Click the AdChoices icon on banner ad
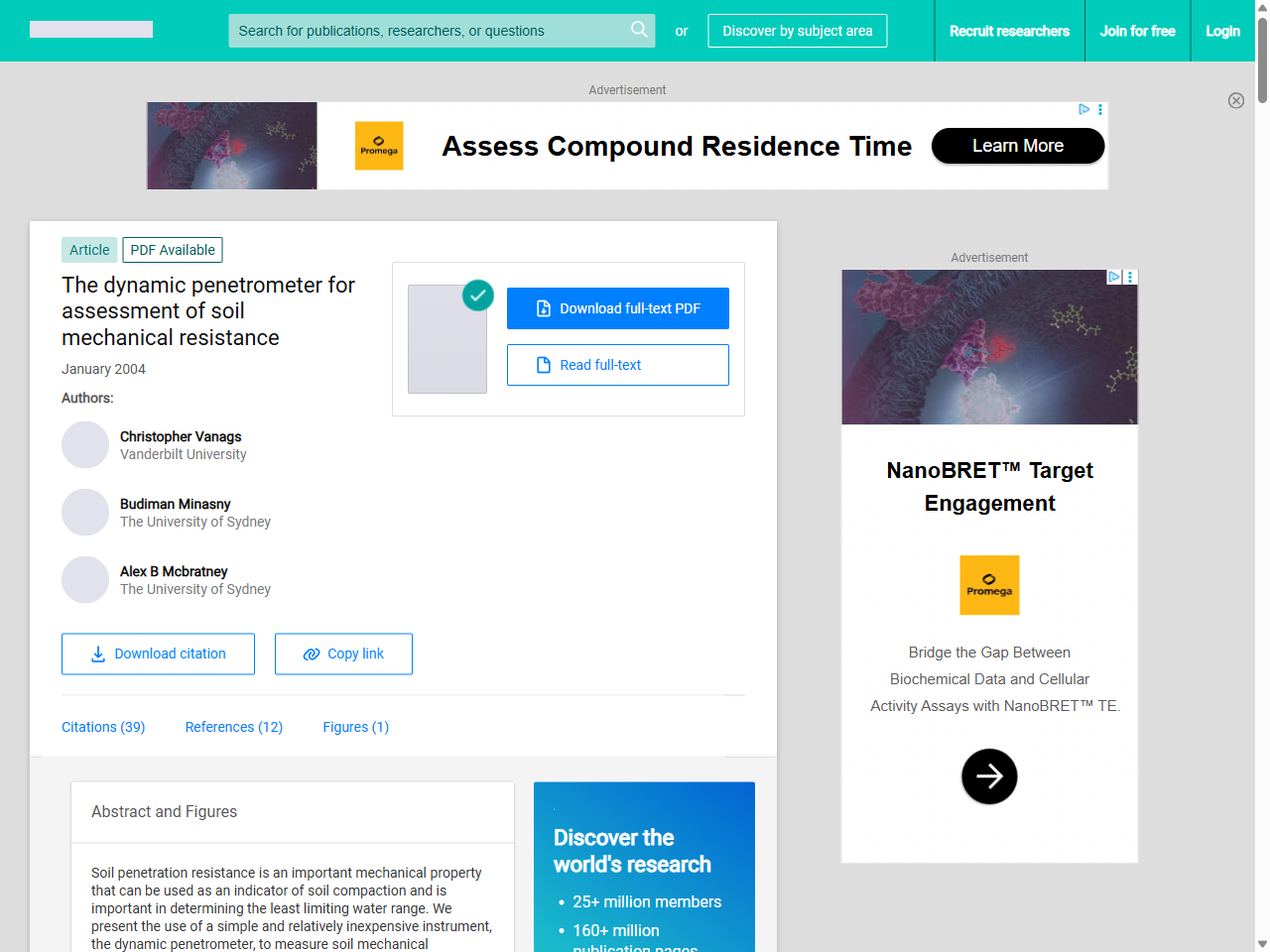The height and width of the screenshot is (952, 1270). tap(1083, 109)
